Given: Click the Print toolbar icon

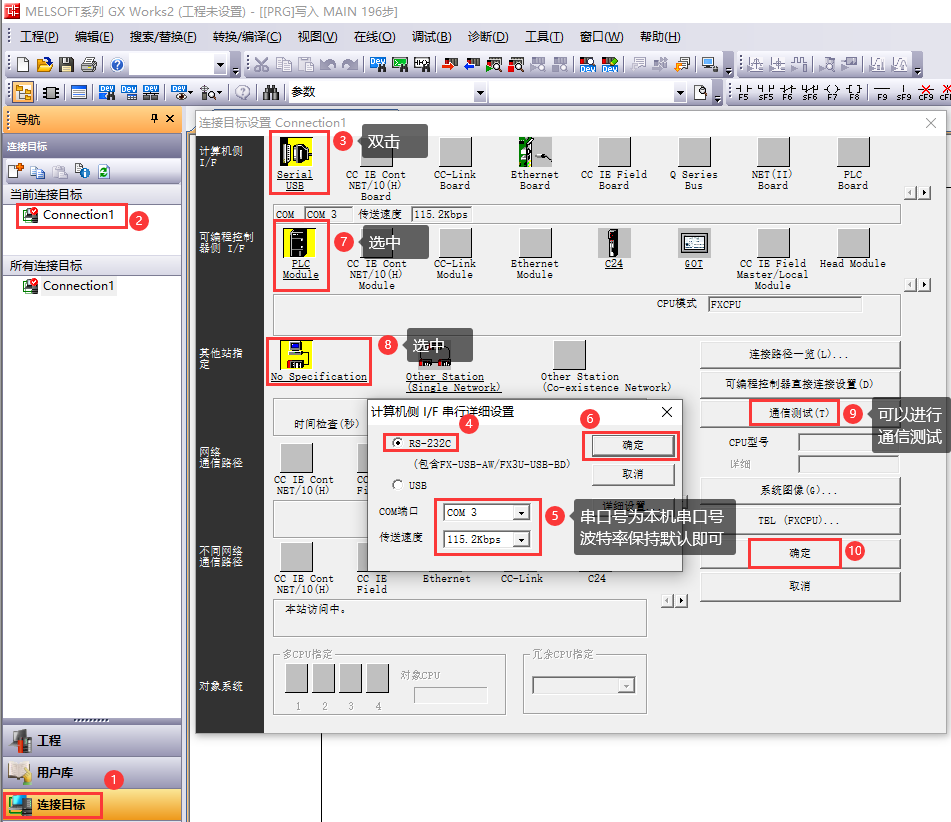Looking at the screenshot, I should [89, 64].
